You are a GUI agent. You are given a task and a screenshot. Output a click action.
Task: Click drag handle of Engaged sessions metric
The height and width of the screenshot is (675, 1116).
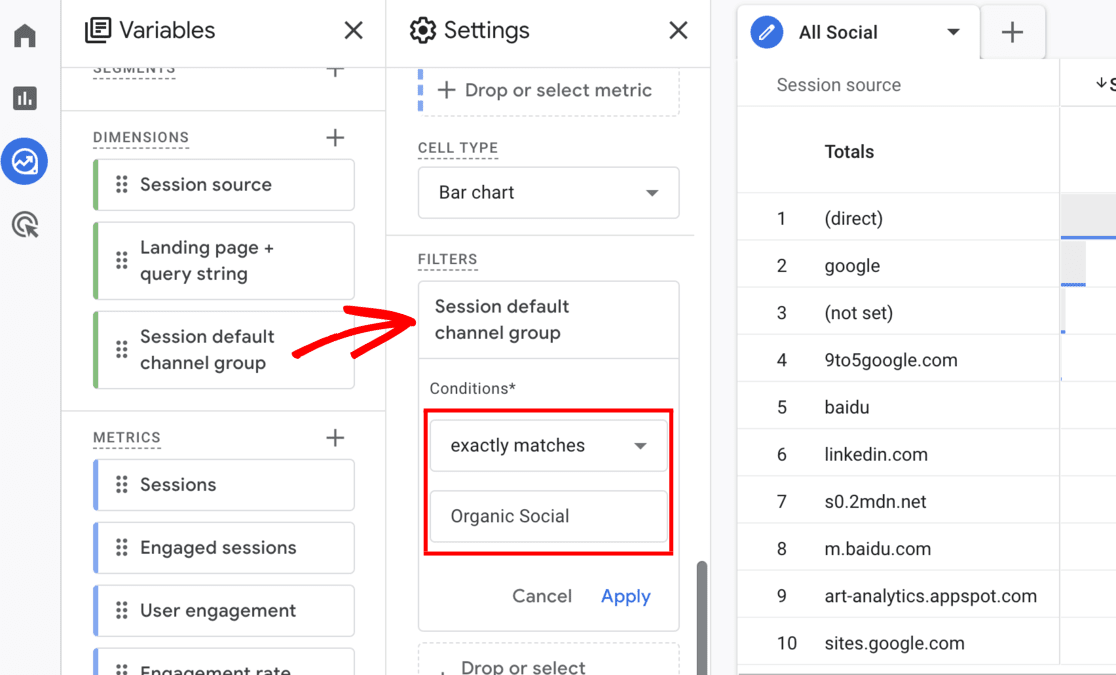122,548
